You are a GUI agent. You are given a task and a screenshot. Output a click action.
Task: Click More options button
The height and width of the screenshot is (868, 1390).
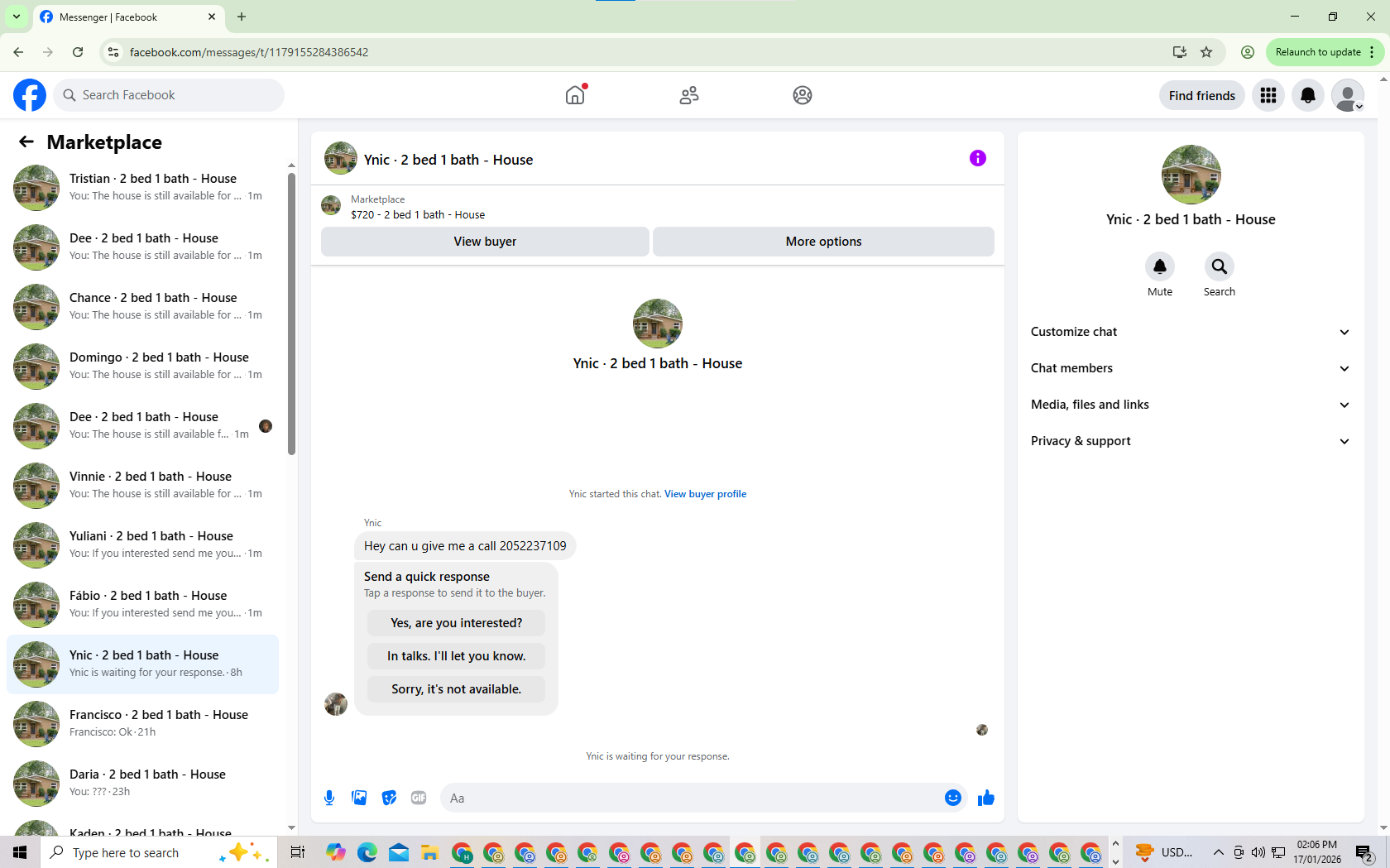click(823, 242)
